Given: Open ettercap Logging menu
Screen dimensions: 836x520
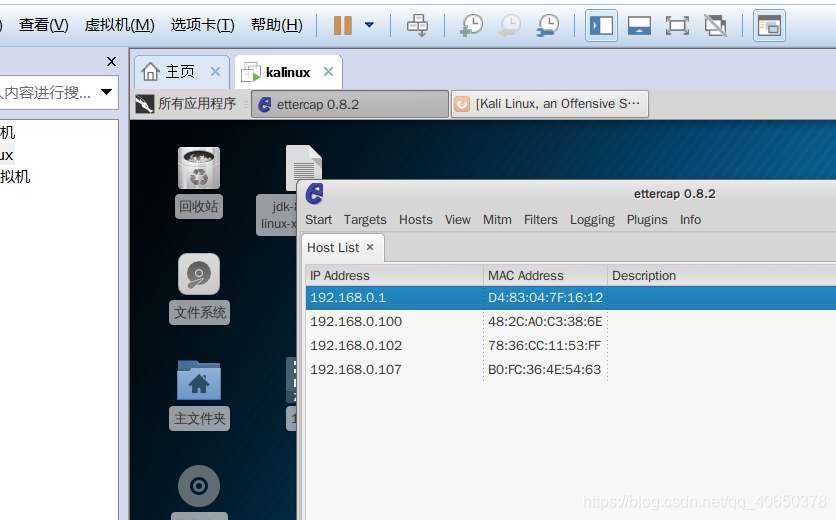Looking at the screenshot, I should [592, 220].
